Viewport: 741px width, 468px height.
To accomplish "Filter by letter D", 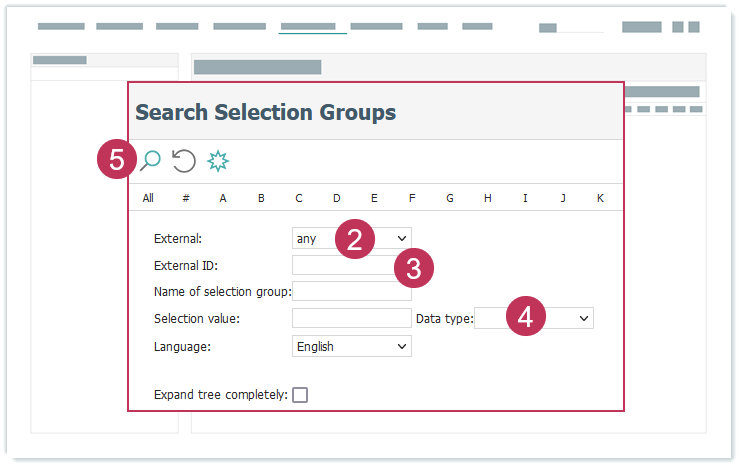I will point(337,198).
